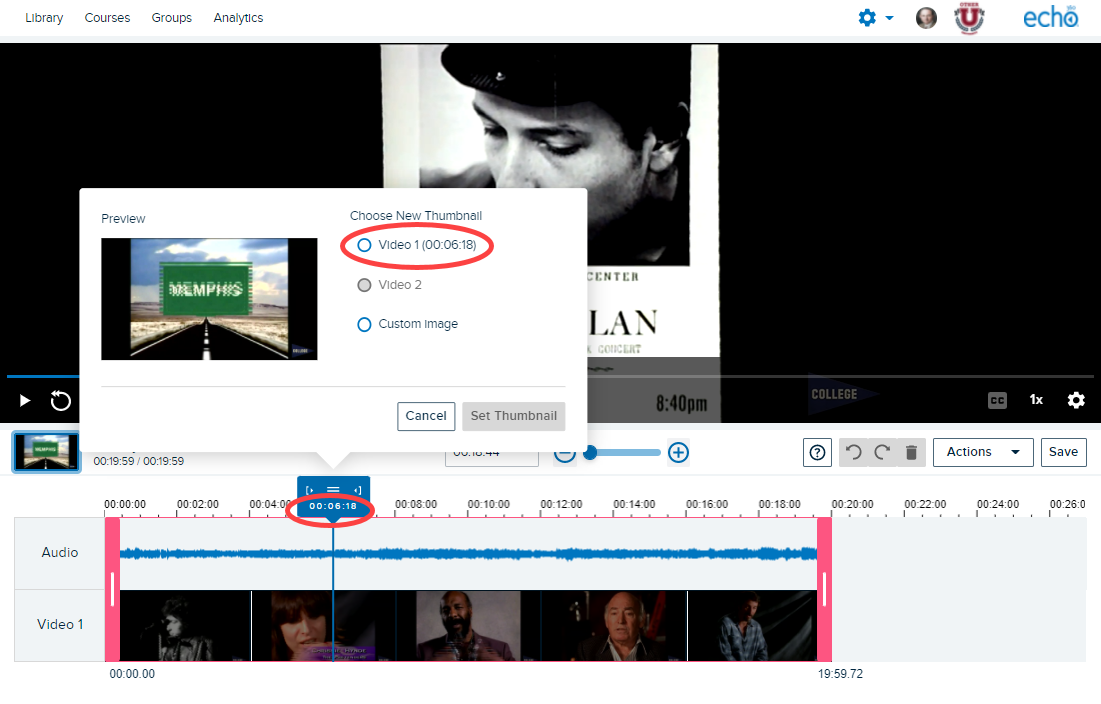The width and height of the screenshot is (1101, 704).
Task: Open the Groups section
Action: [171, 18]
